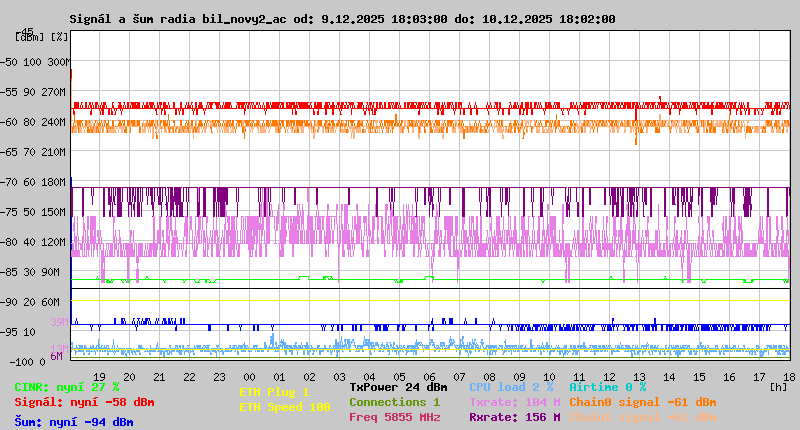Click the pink Txrate legend entry
This screenshot has width=800, height=430.
pyautogui.click(x=514, y=402)
